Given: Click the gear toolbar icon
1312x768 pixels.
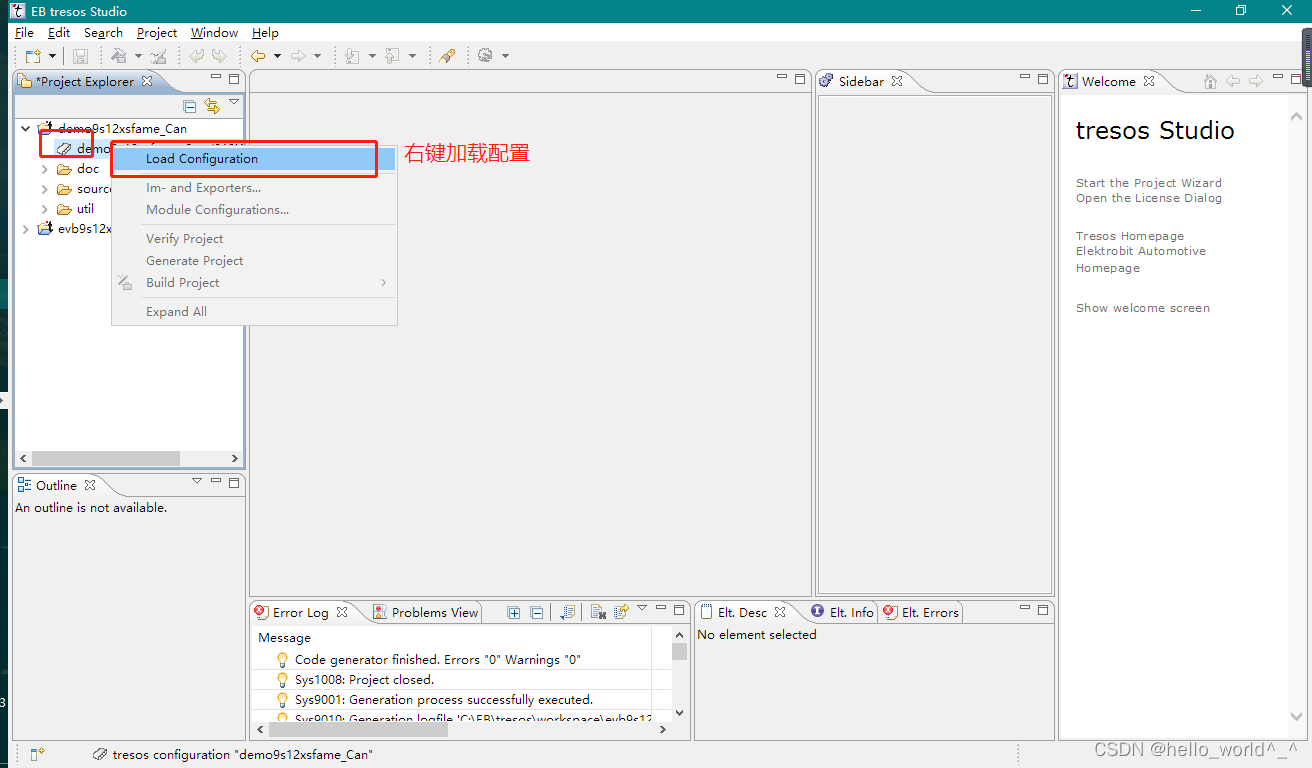Looking at the screenshot, I should 486,56.
